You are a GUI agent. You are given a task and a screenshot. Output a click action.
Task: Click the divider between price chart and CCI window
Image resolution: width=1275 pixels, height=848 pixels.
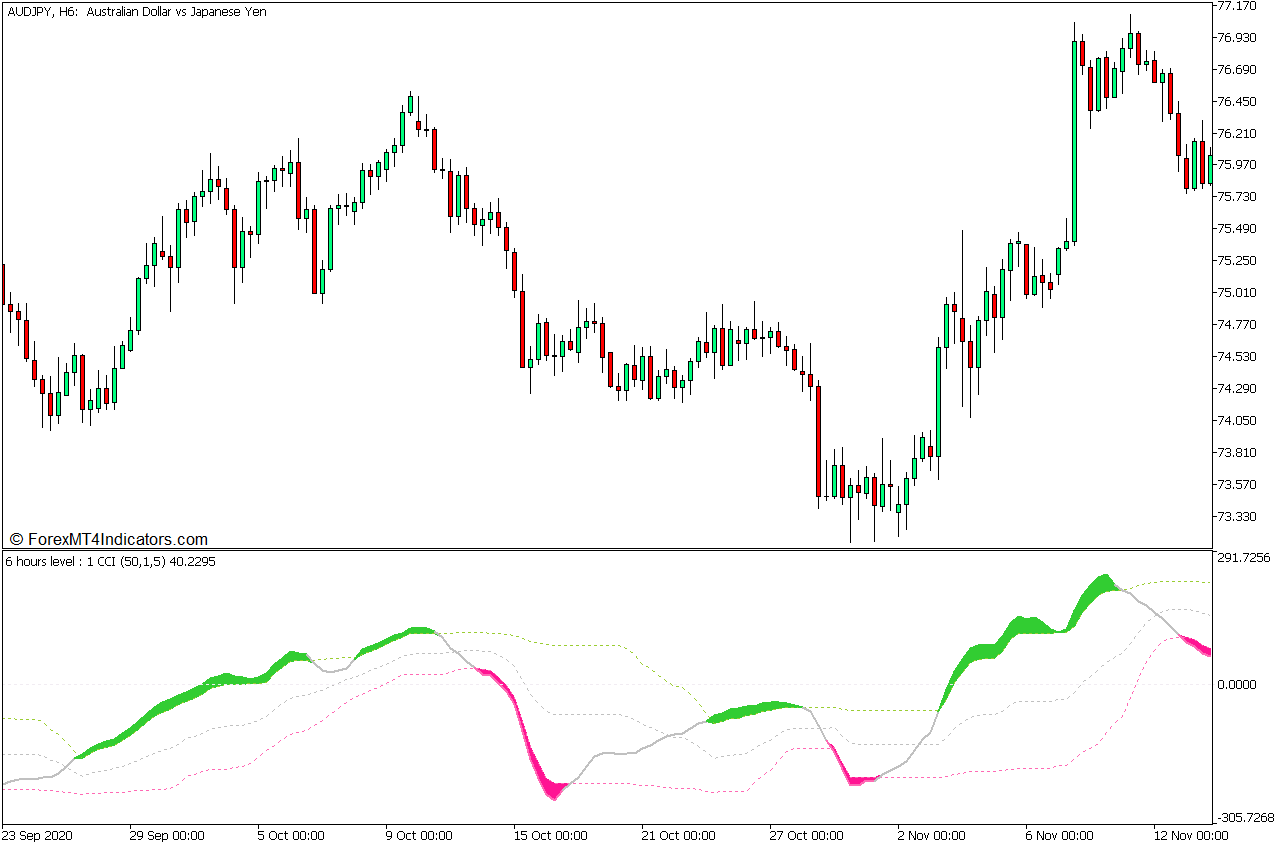click(606, 549)
